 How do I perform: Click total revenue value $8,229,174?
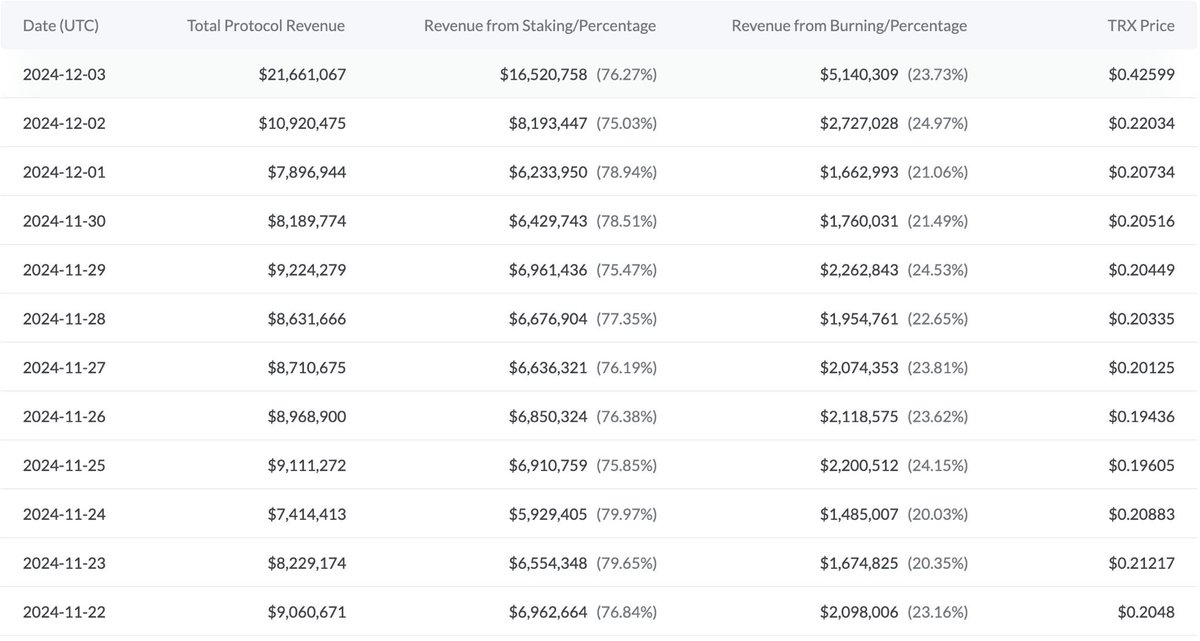[x=307, y=564]
